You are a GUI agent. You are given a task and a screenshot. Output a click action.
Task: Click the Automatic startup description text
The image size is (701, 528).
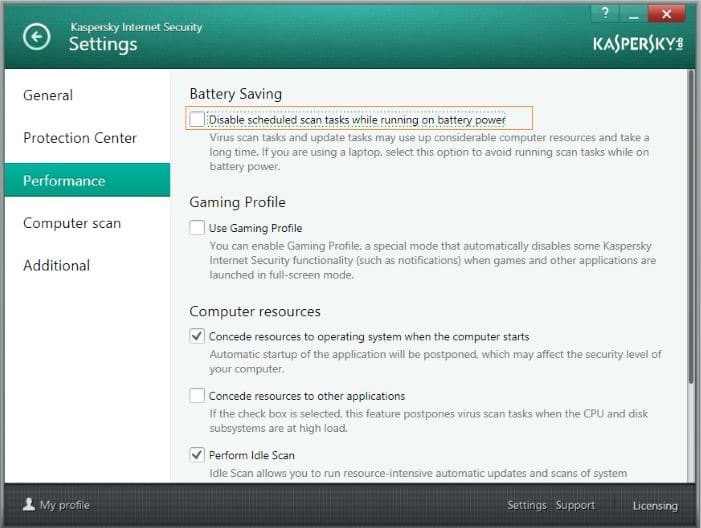click(435, 361)
